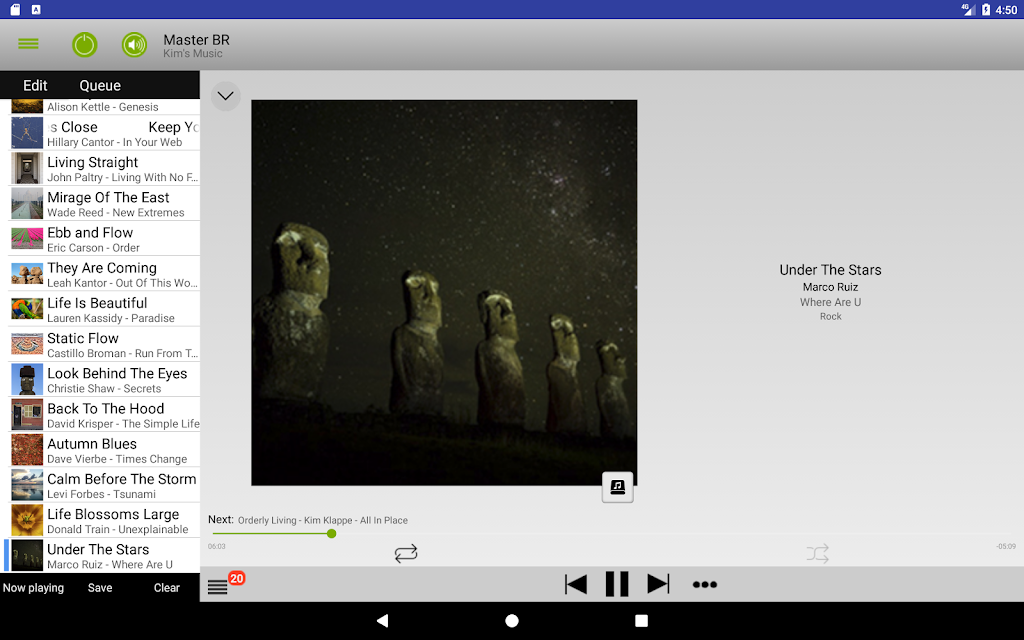Save the current queue
The height and width of the screenshot is (640, 1024).
[x=100, y=588]
